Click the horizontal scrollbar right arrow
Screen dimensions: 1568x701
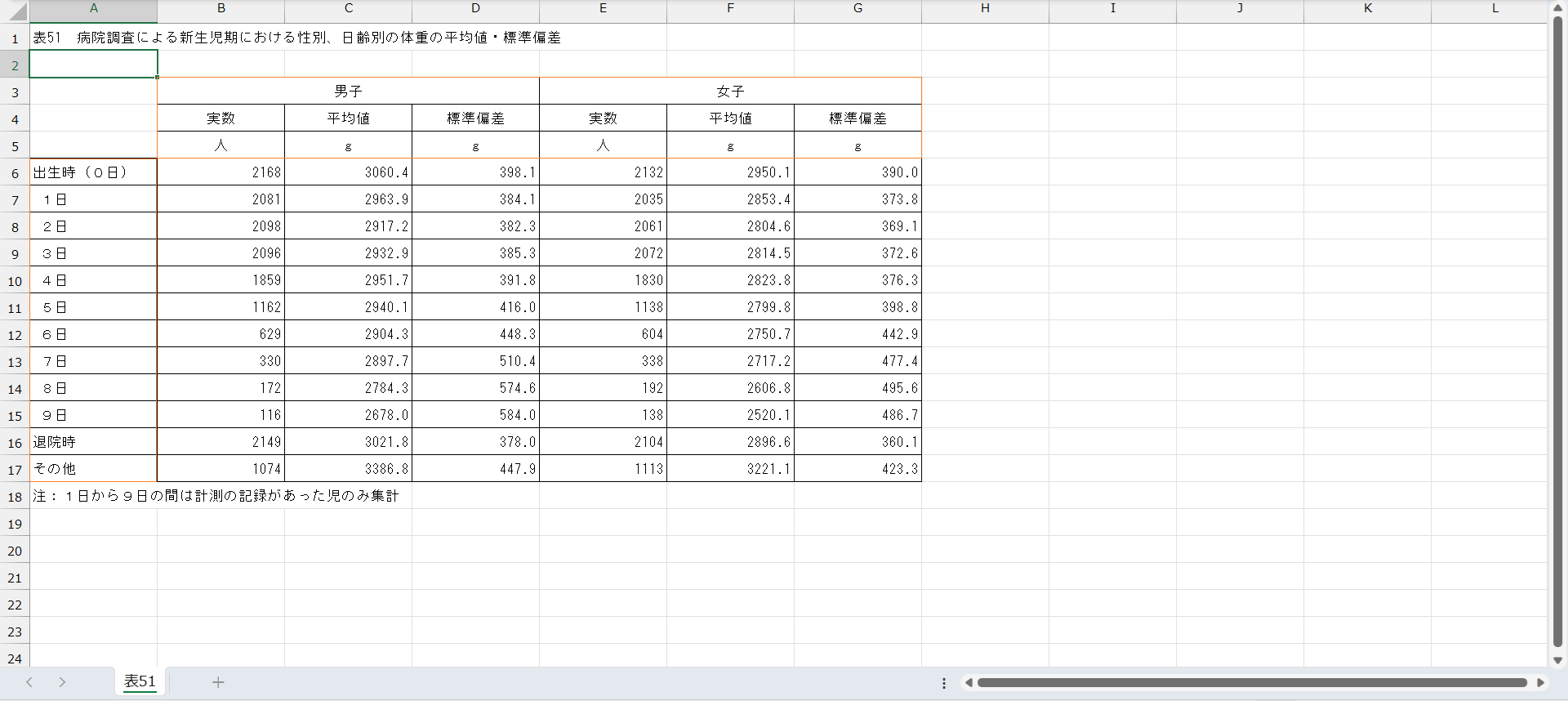pos(1540,682)
